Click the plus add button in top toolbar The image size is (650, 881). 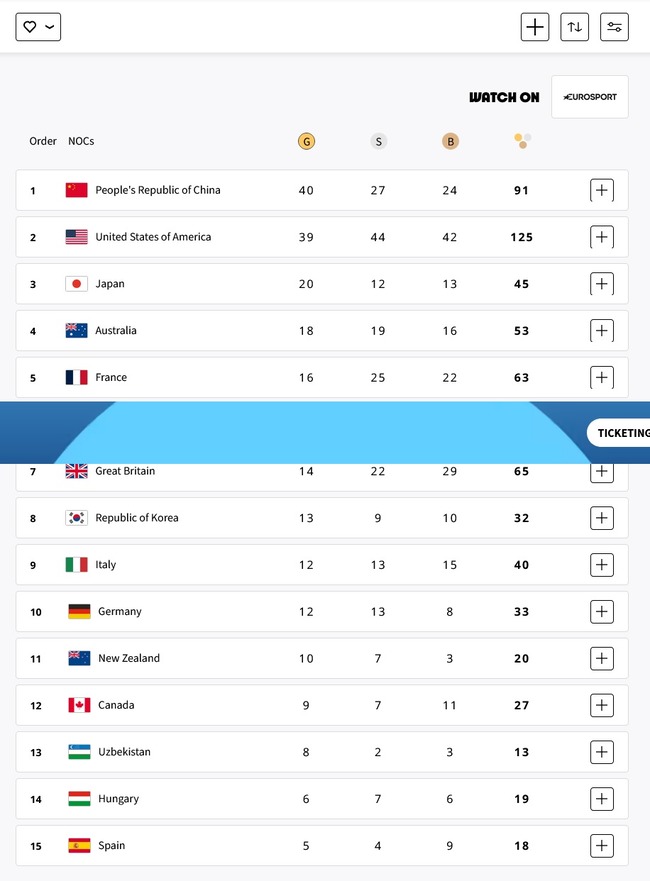pos(535,27)
